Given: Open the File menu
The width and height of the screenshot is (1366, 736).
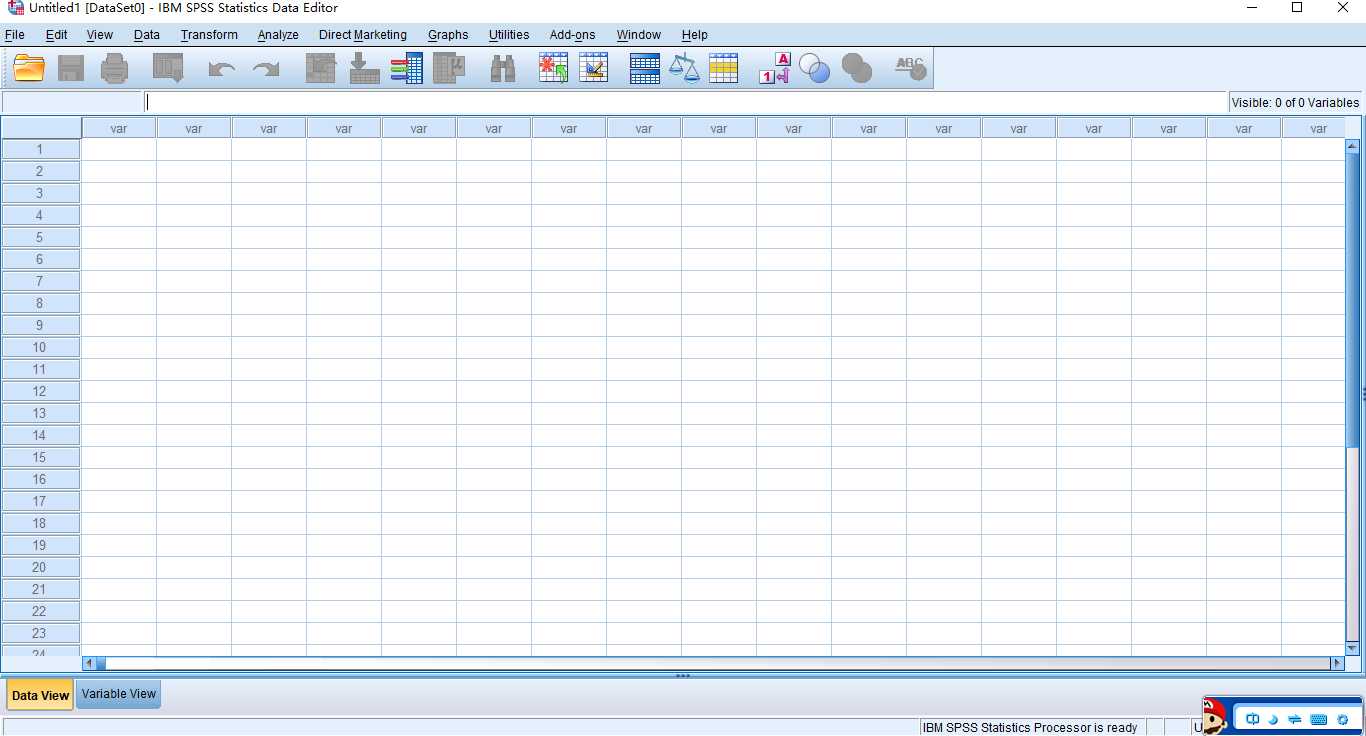Looking at the screenshot, I should click(15, 34).
